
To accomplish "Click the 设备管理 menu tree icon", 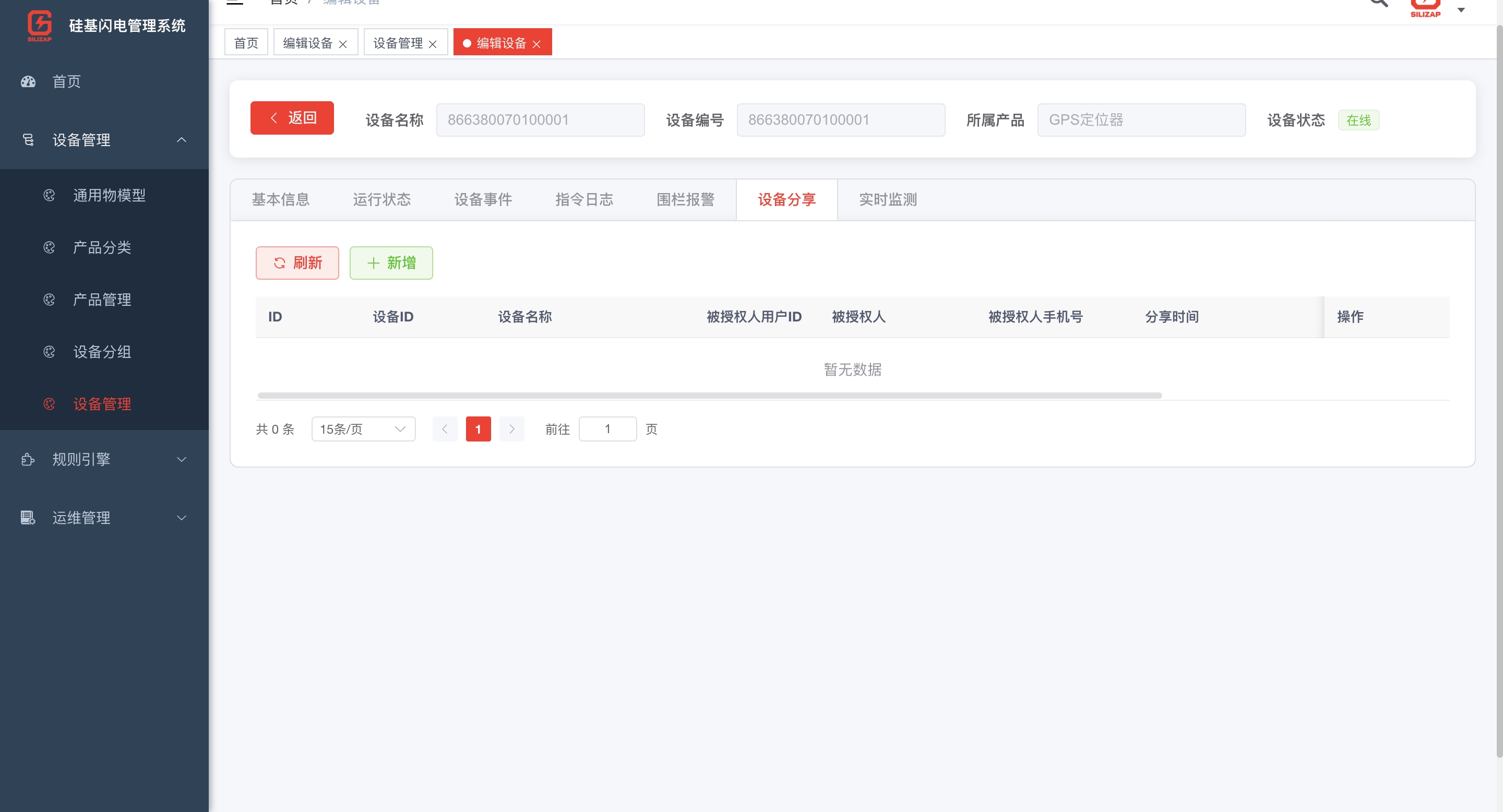I will (28, 140).
